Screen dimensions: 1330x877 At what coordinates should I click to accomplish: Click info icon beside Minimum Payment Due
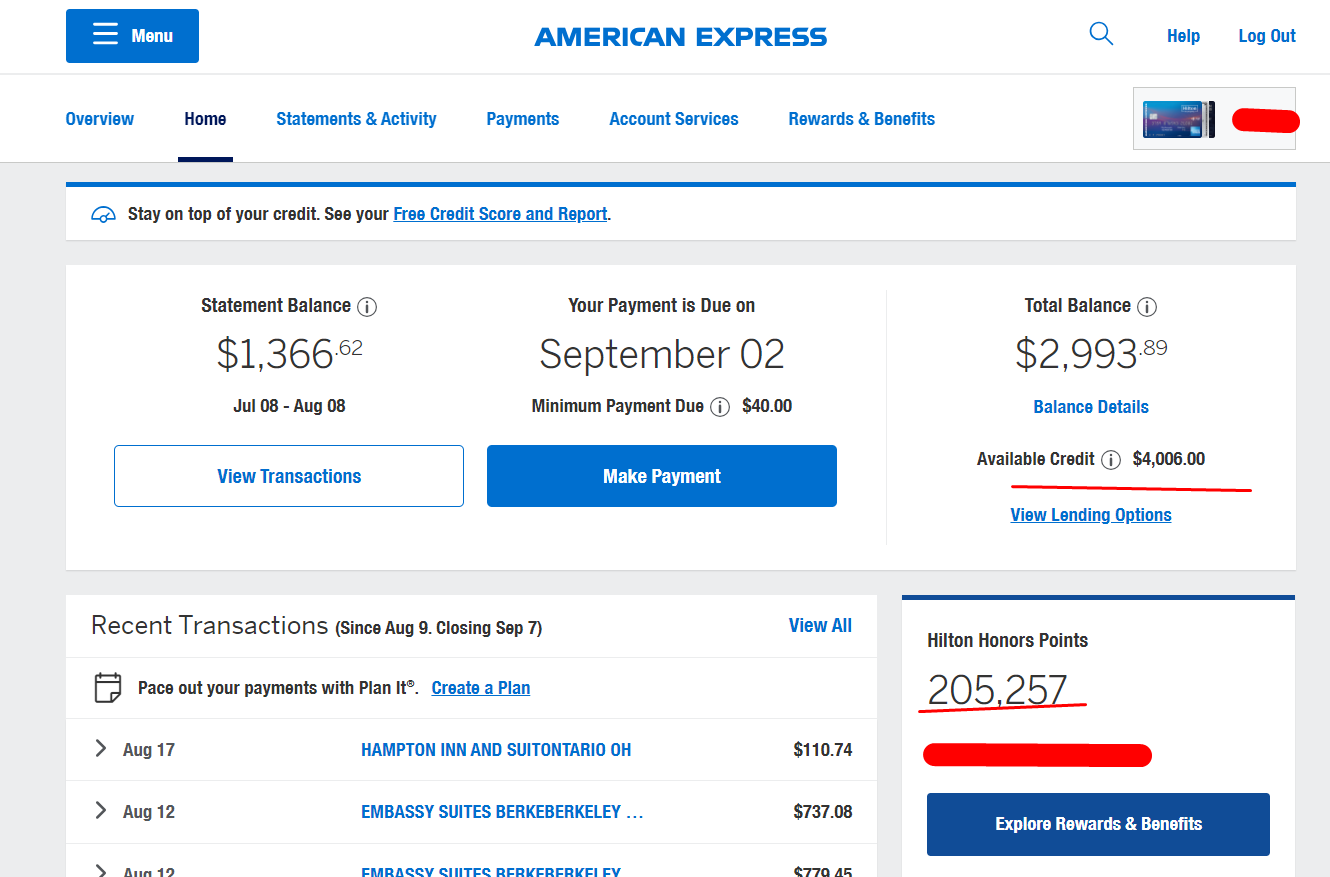720,407
